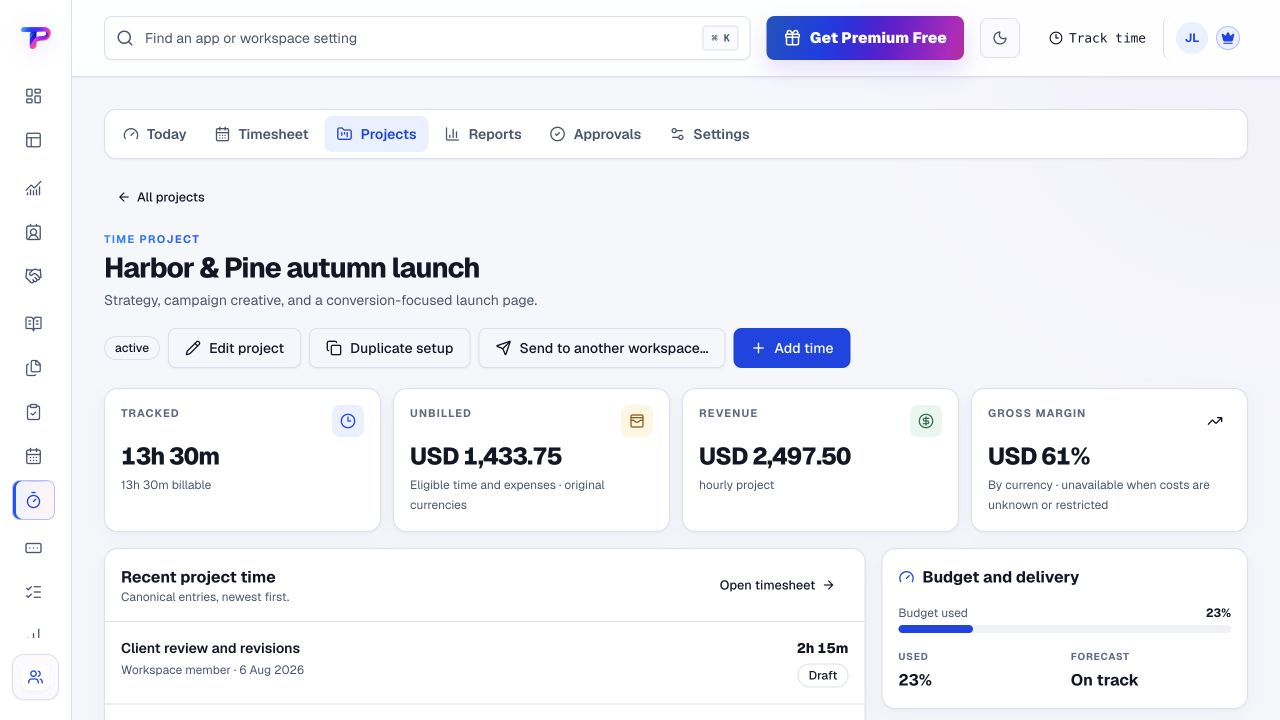Open the open-book icon in sidebar
The height and width of the screenshot is (720, 1280).
pos(33,324)
